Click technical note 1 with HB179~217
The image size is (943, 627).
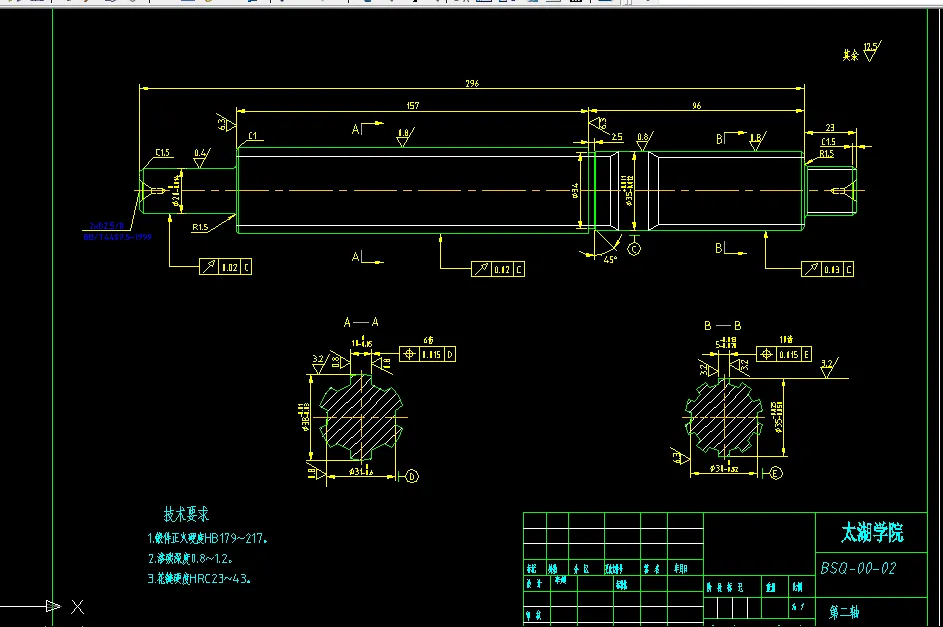coord(207,539)
